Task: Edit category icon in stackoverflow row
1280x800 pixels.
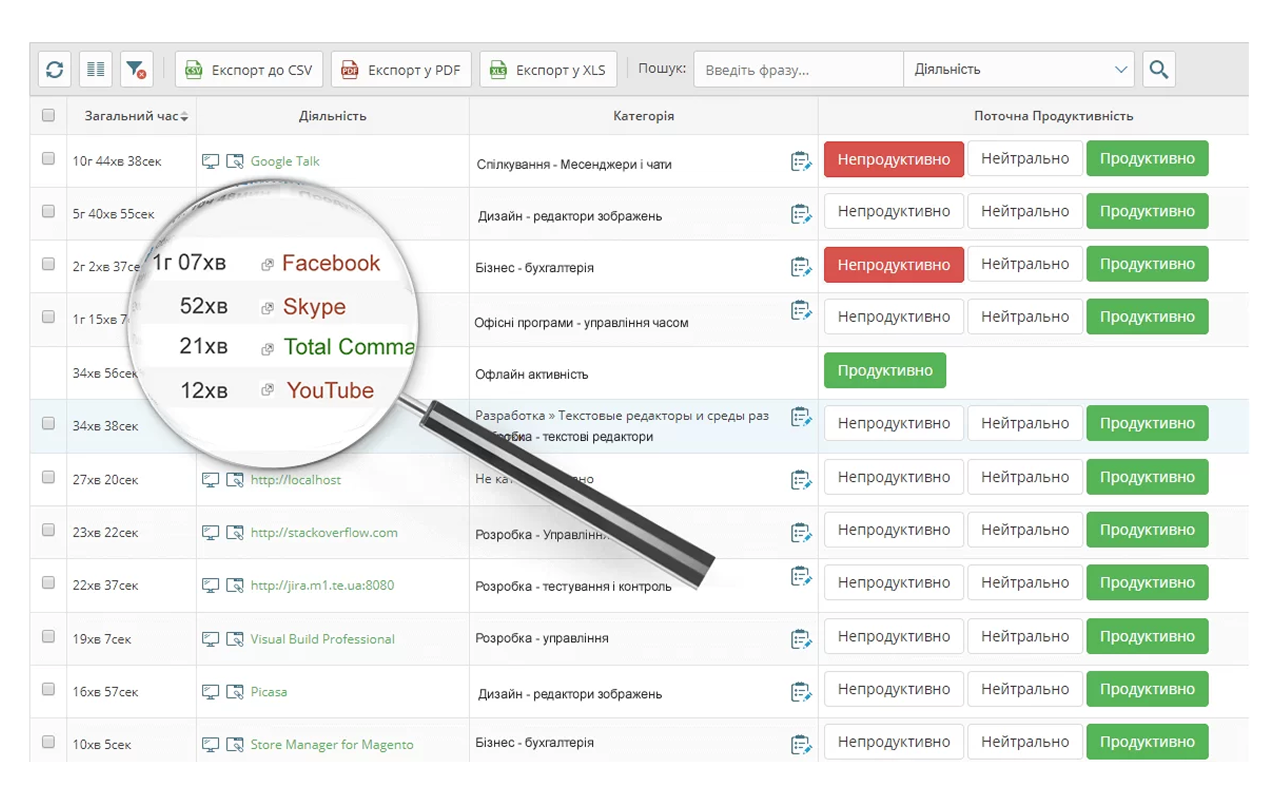Action: pyautogui.click(x=801, y=532)
